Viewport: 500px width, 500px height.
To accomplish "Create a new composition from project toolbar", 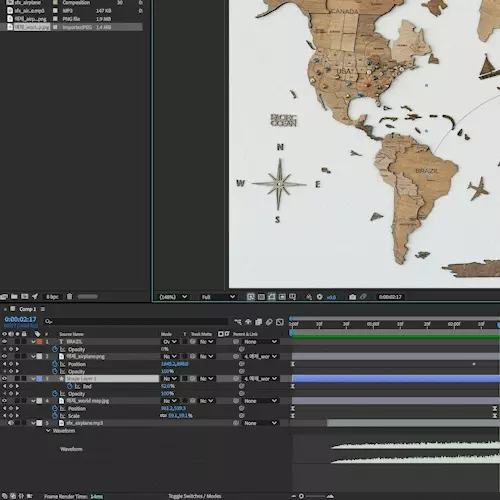I will tap(25, 296).
